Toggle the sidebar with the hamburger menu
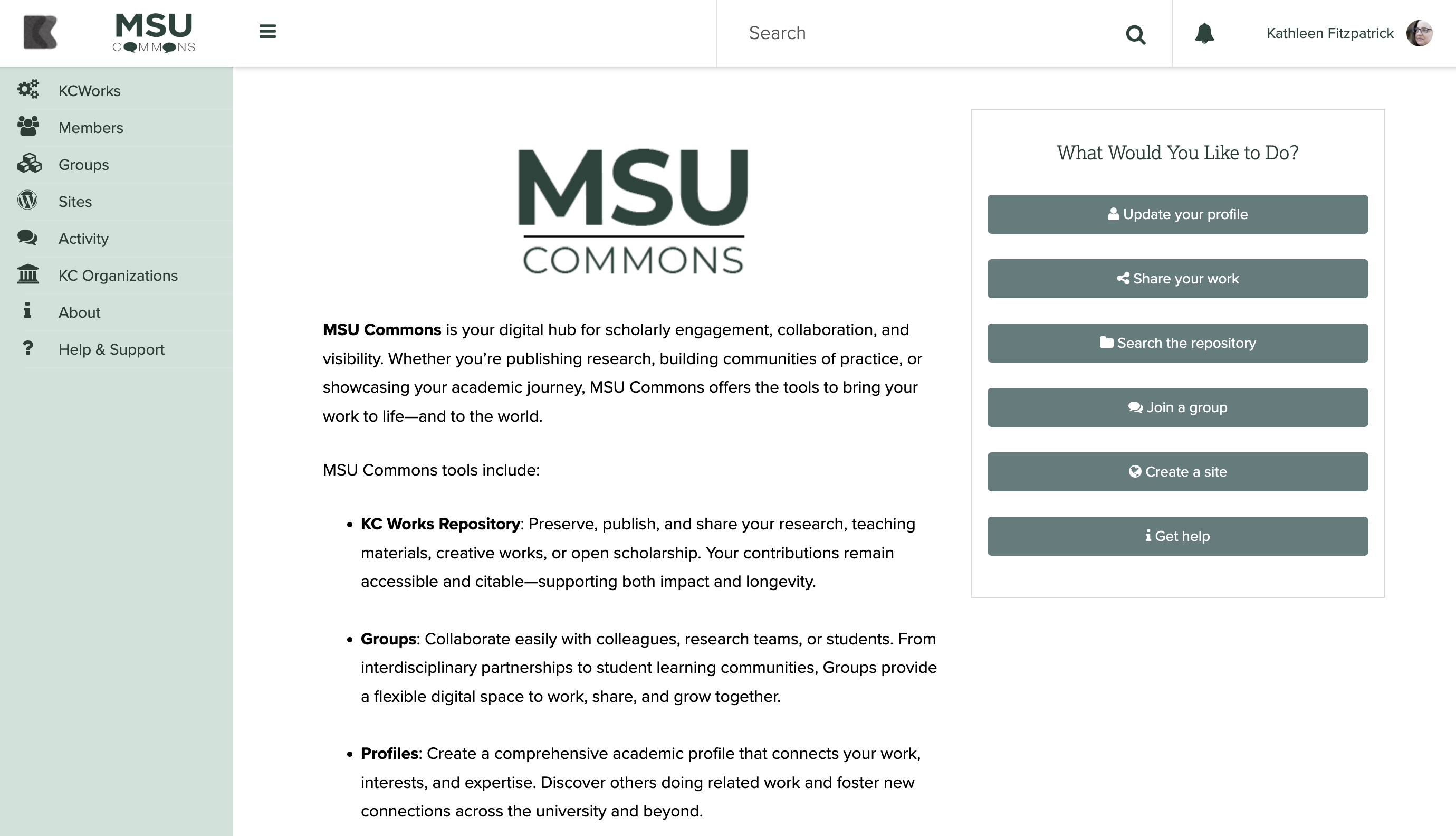 (x=267, y=32)
